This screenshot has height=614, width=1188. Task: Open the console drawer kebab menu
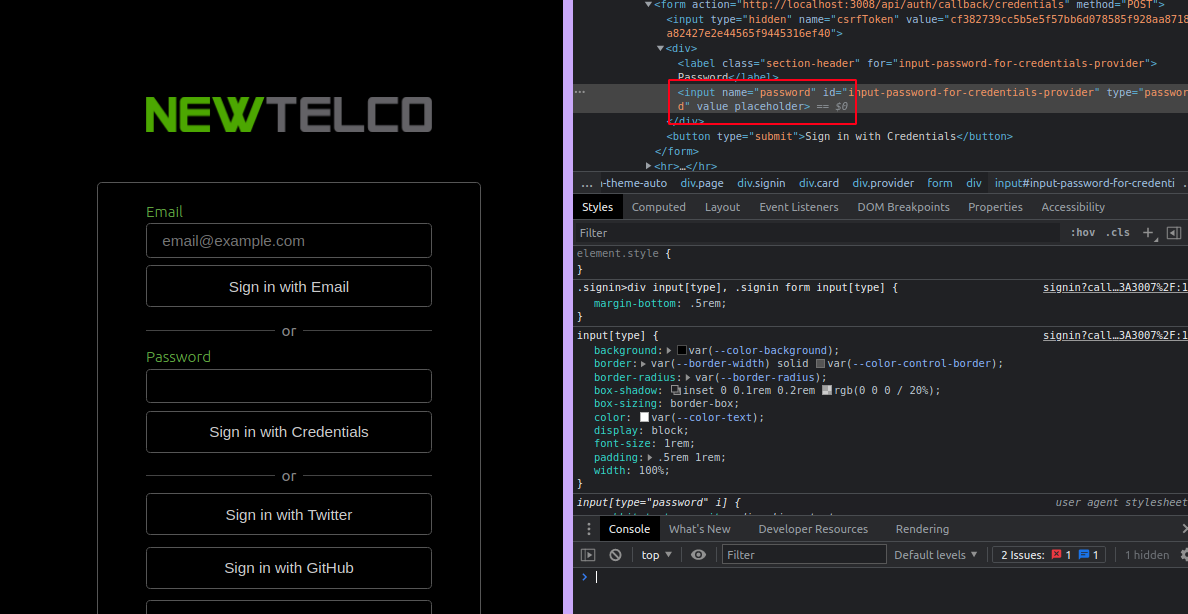click(589, 529)
